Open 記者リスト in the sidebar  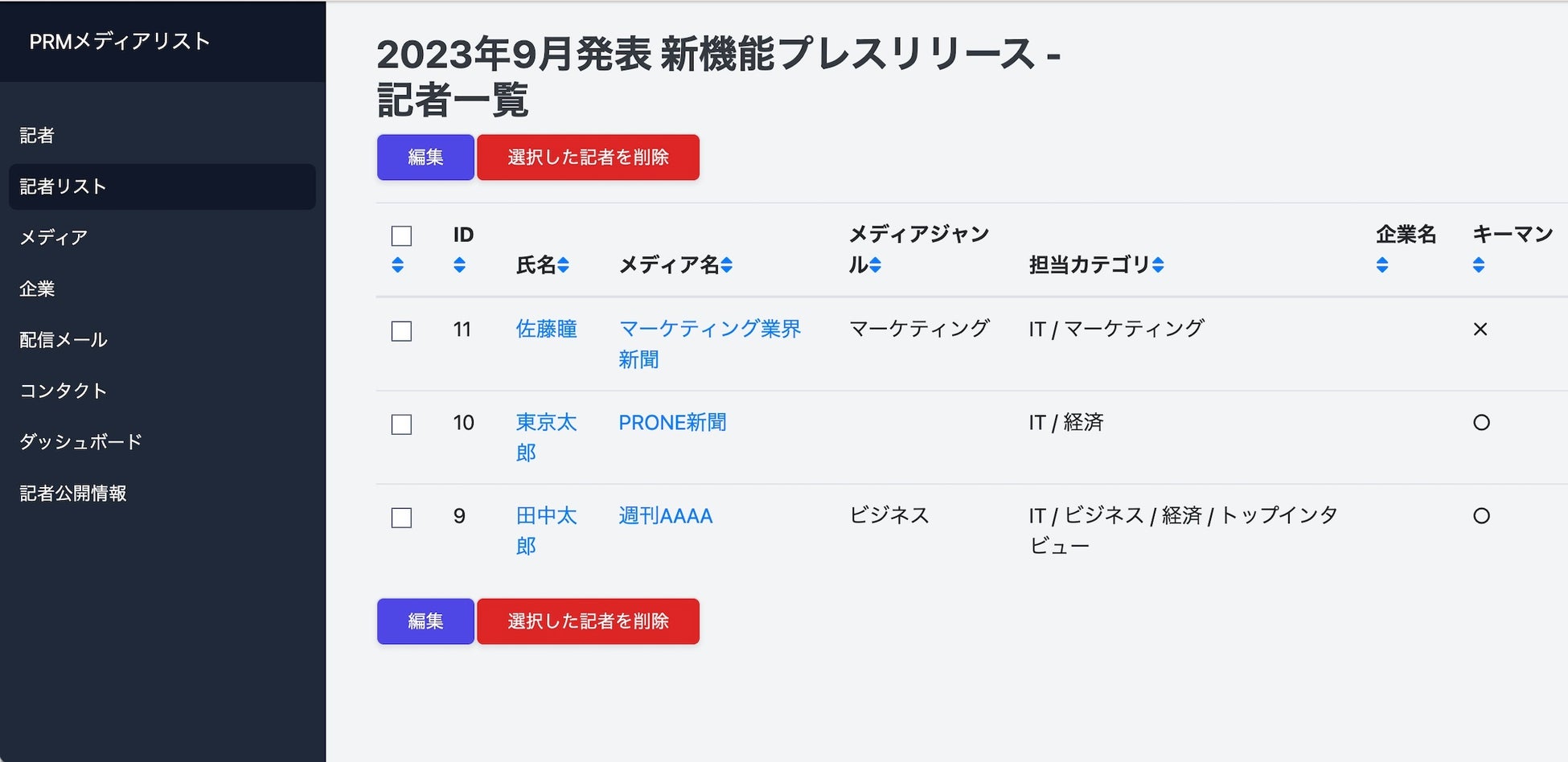click(64, 186)
